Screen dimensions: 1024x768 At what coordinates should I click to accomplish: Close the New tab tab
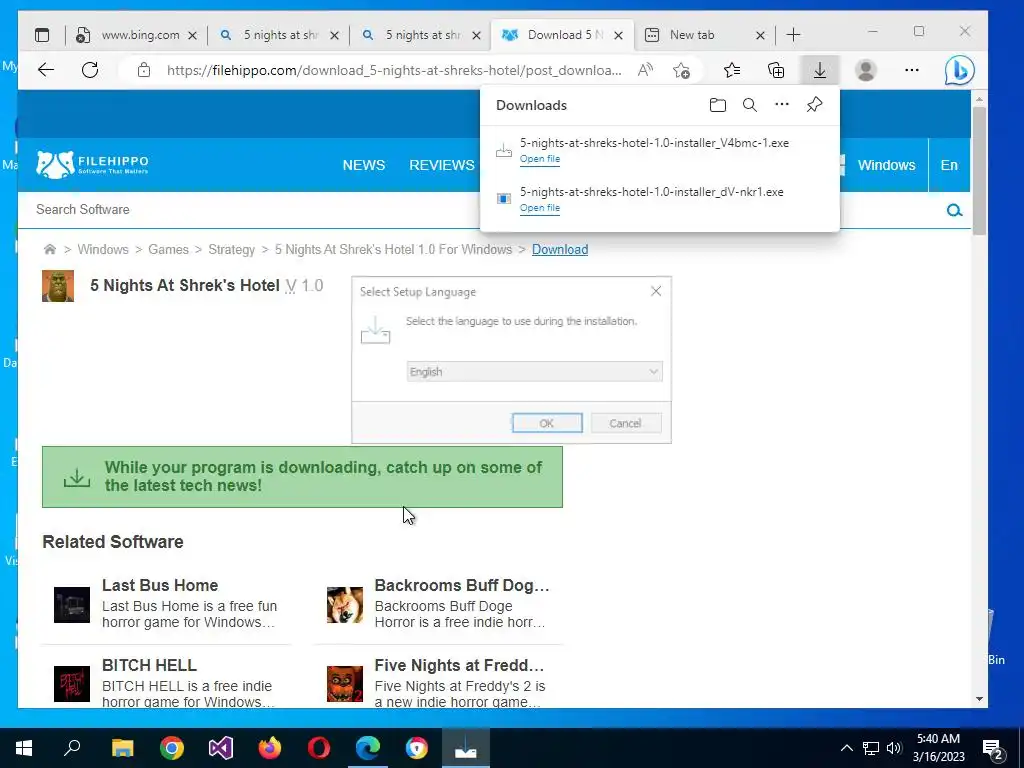pyautogui.click(x=760, y=35)
